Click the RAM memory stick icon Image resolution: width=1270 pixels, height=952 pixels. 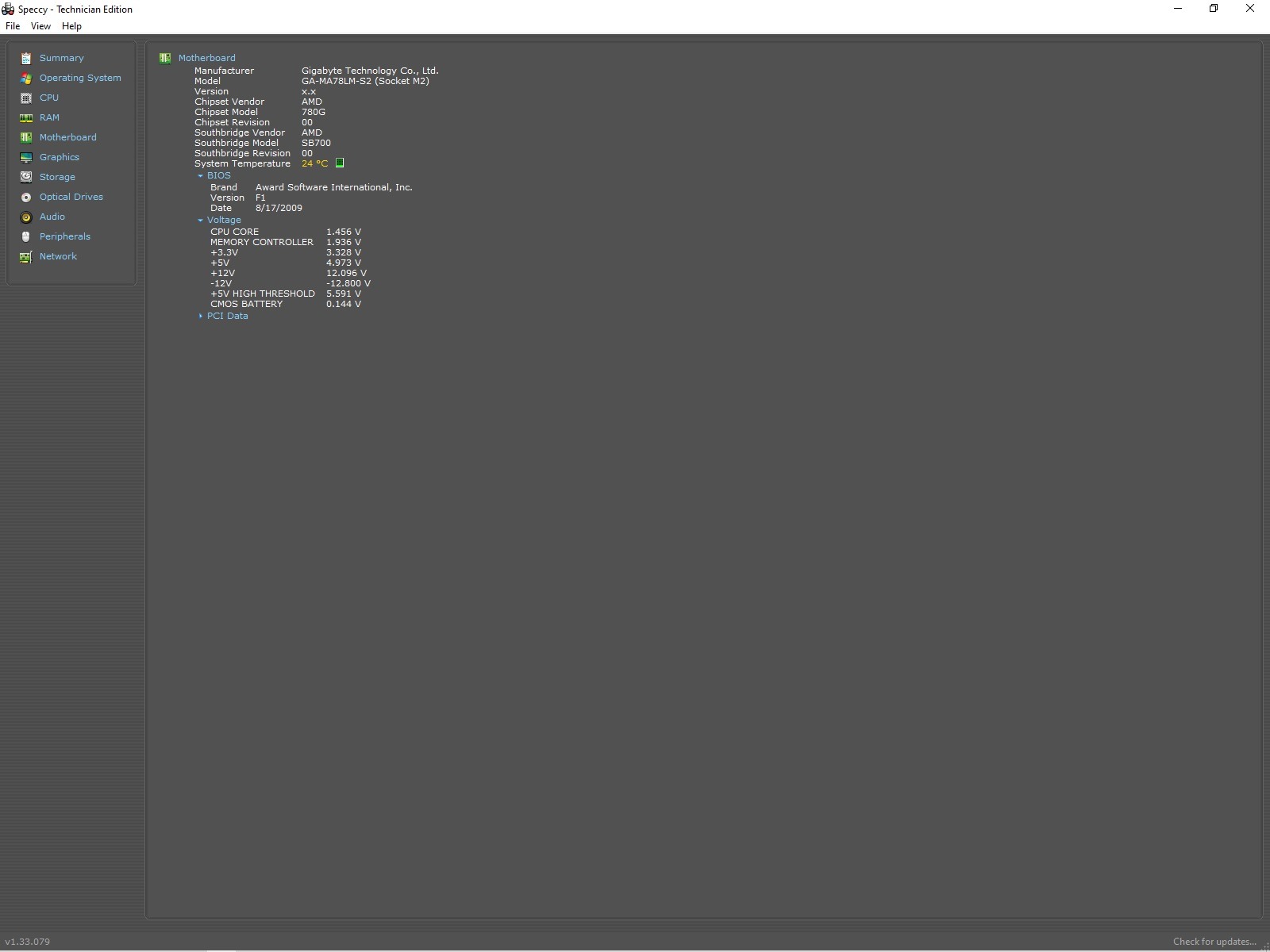point(26,117)
